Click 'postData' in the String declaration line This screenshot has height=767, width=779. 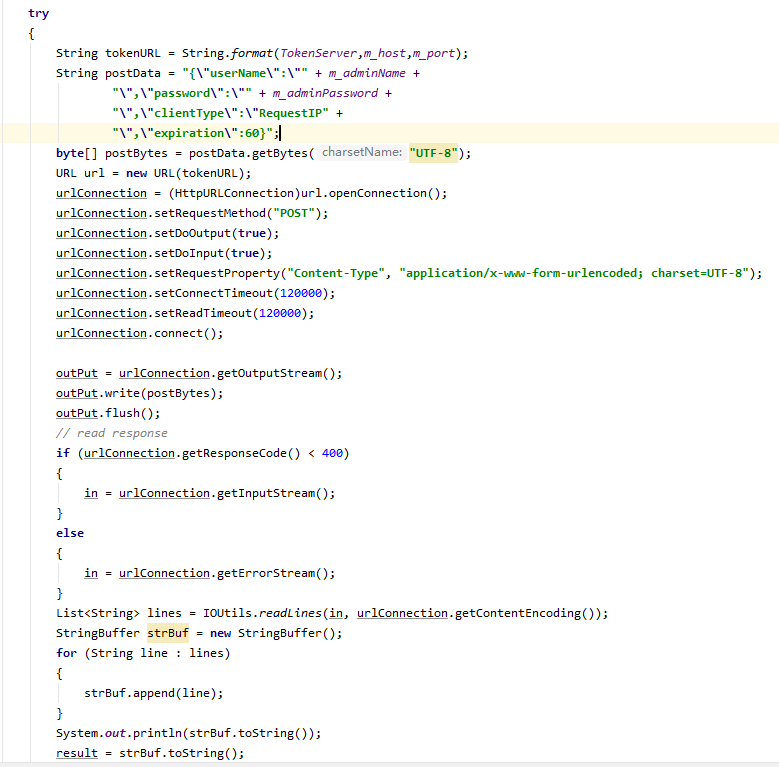click(133, 73)
